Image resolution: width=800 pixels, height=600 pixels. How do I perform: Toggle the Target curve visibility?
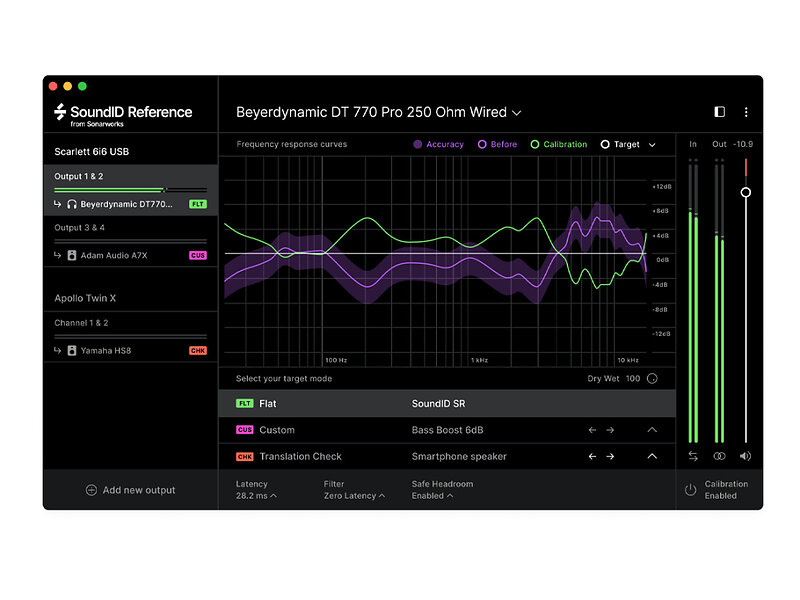(620, 144)
